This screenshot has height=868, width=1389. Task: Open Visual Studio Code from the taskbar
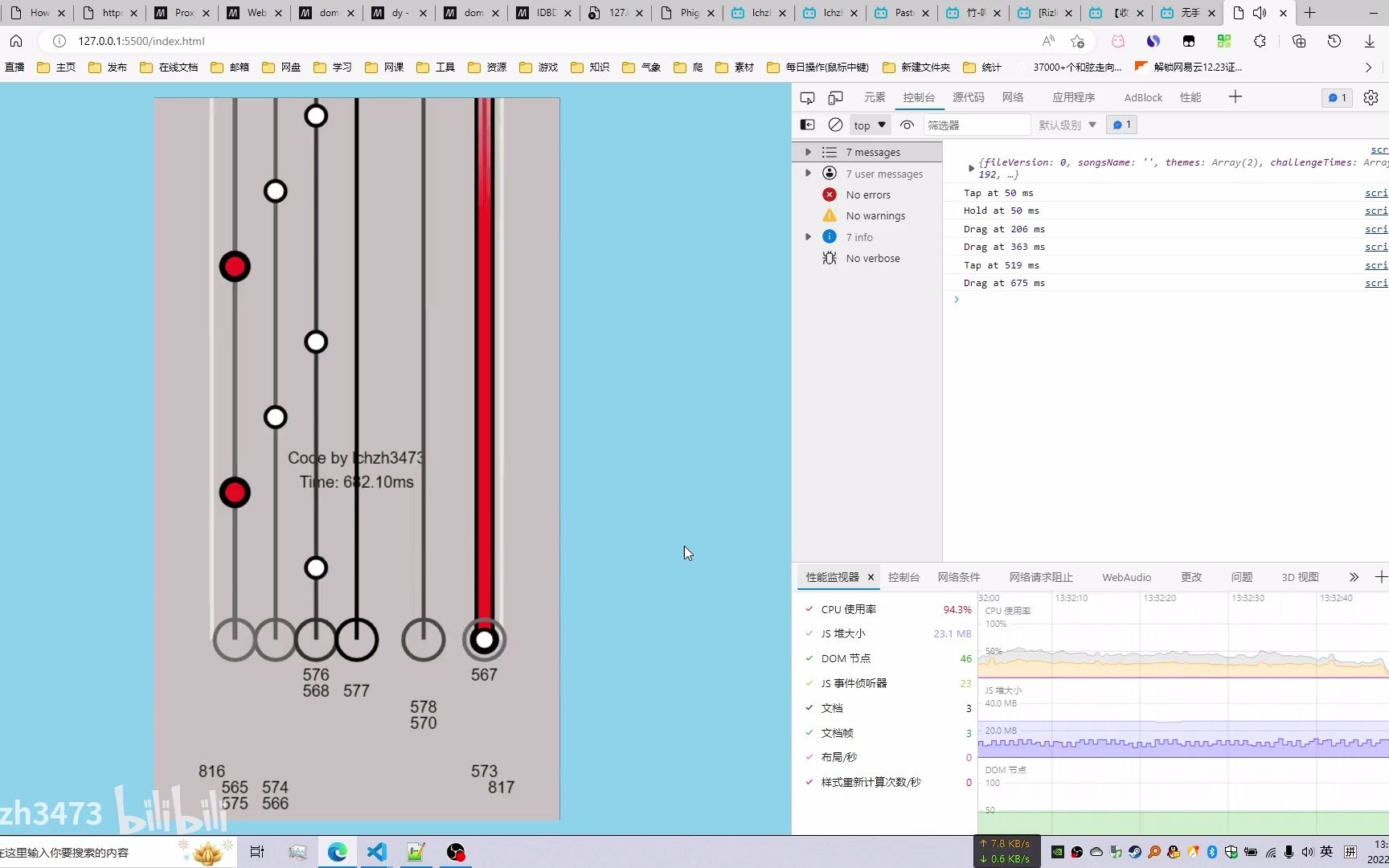pyautogui.click(x=376, y=852)
